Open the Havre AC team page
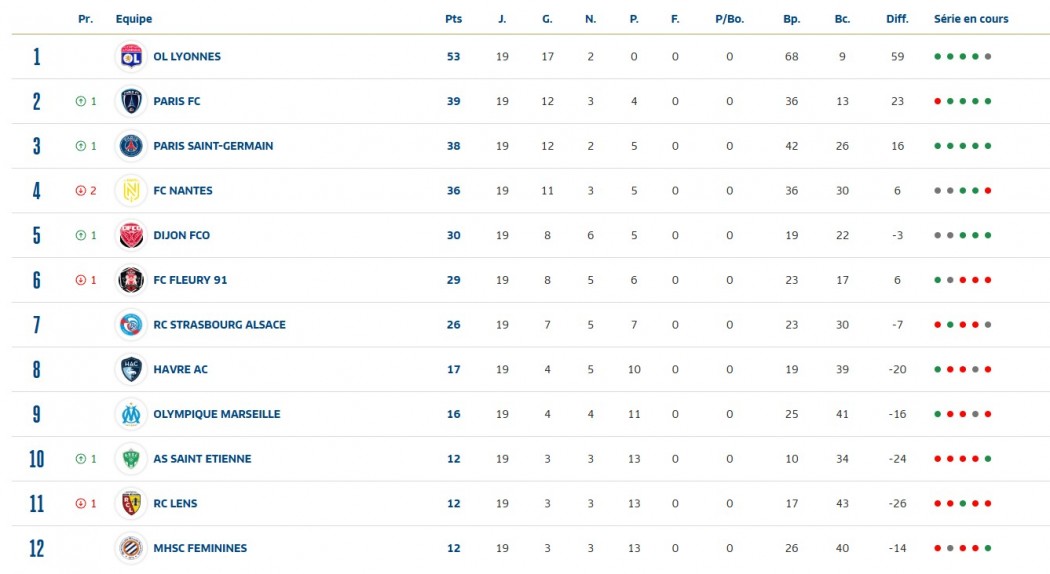The image size is (1050, 574). coord(181,369)
